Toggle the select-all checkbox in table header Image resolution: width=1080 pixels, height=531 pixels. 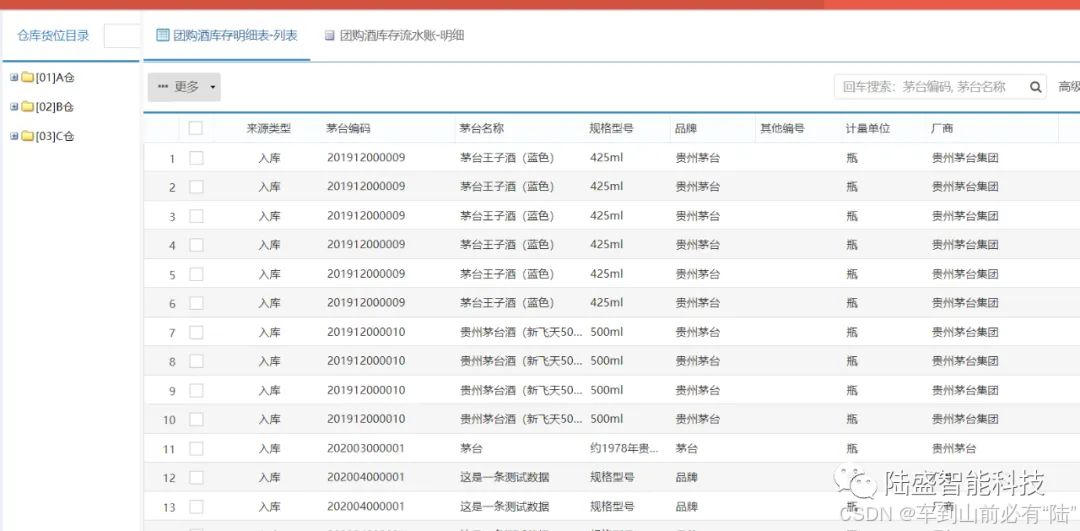pyautogui.click(x=196, y=127)
